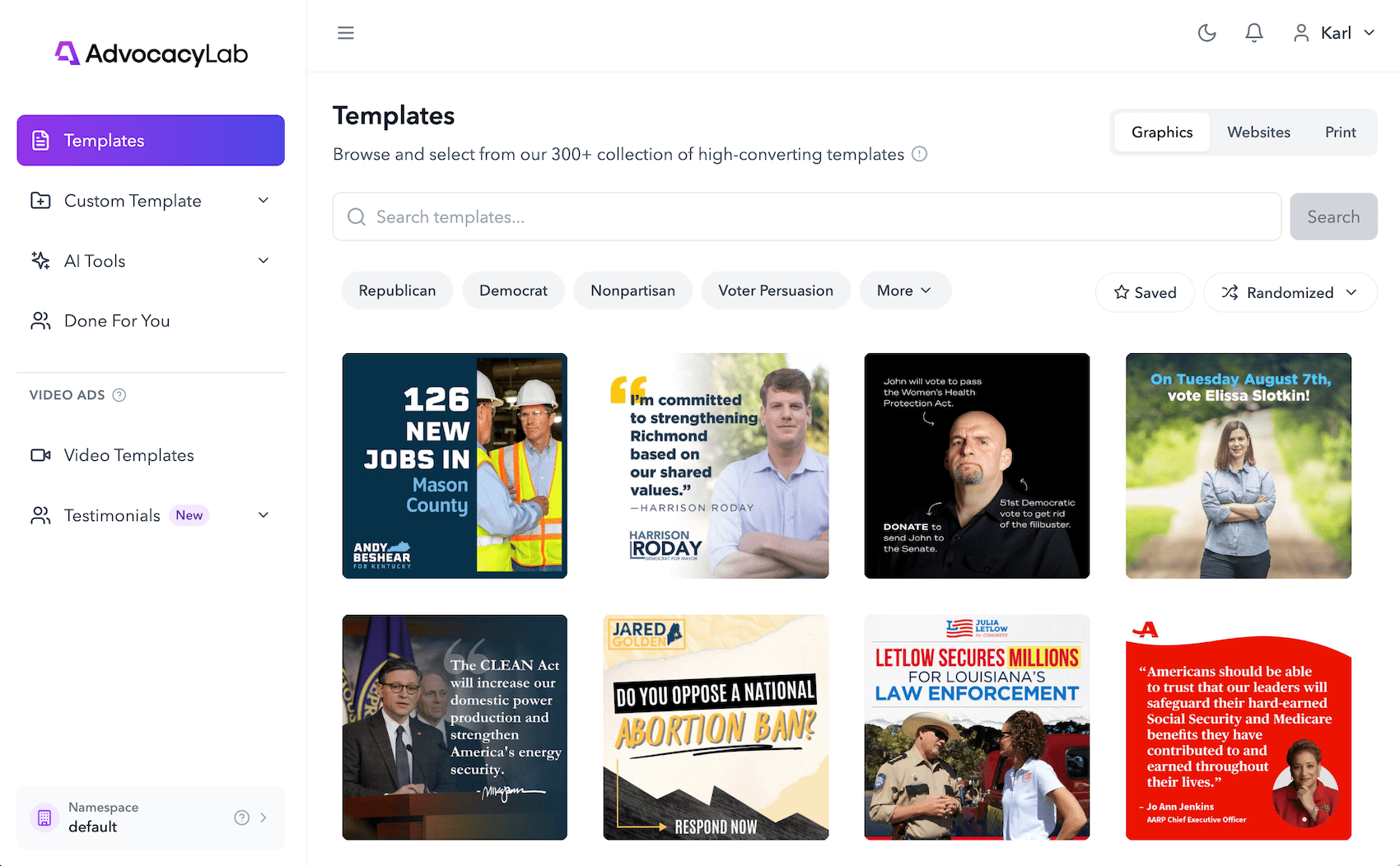Open Video Templates
Screen dimensions: 1400x866
click(151, 455)
